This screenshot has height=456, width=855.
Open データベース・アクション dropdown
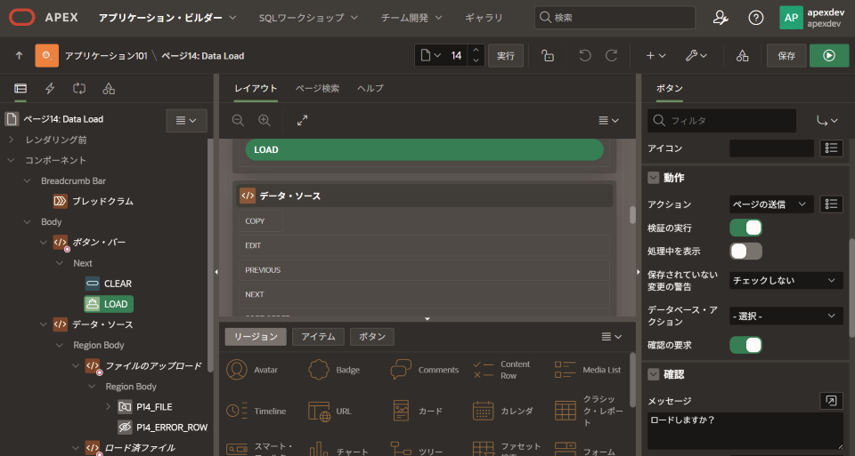(x=786, y=316)
